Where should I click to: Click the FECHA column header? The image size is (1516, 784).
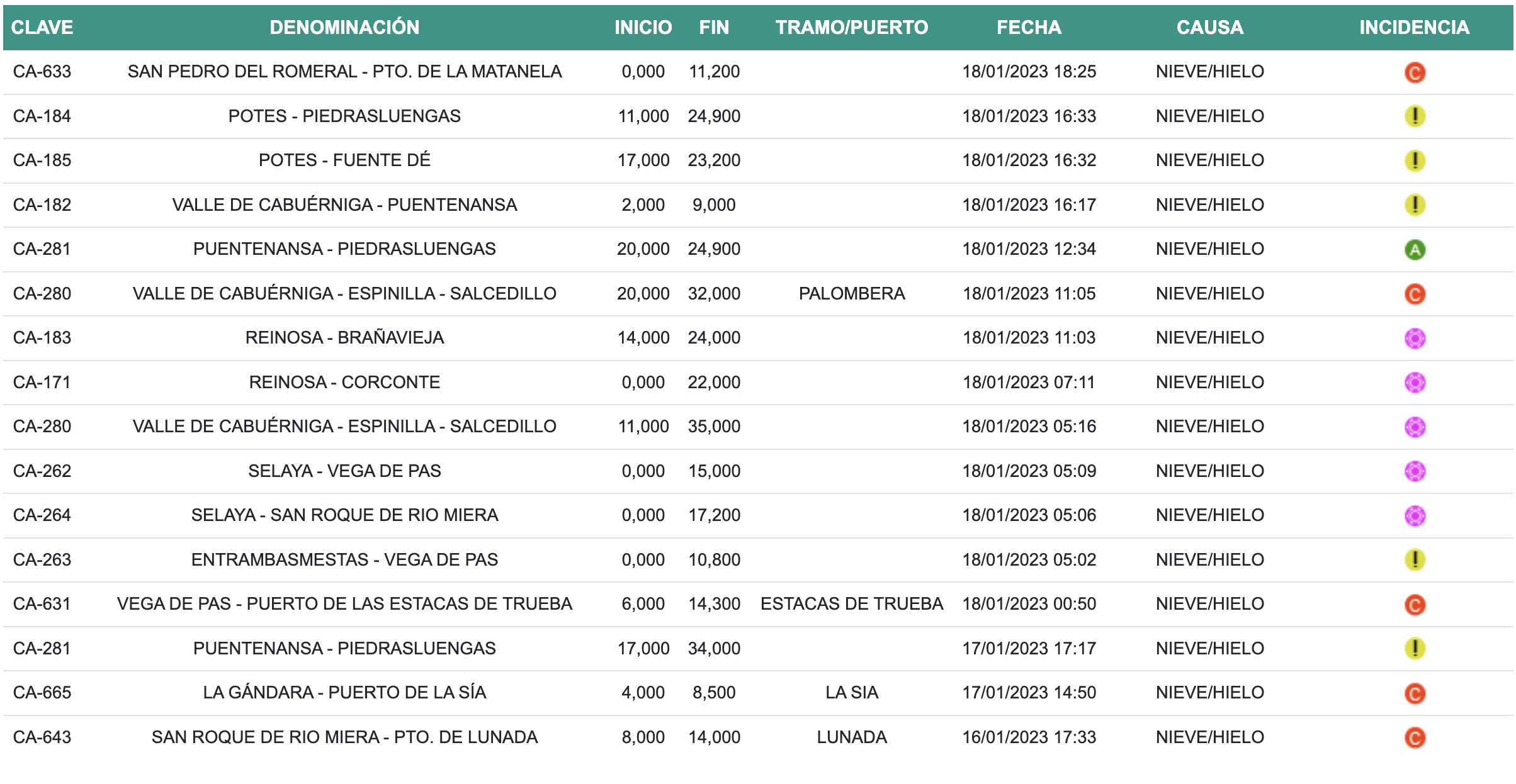pyautogui.click(x=1029, y=27)
